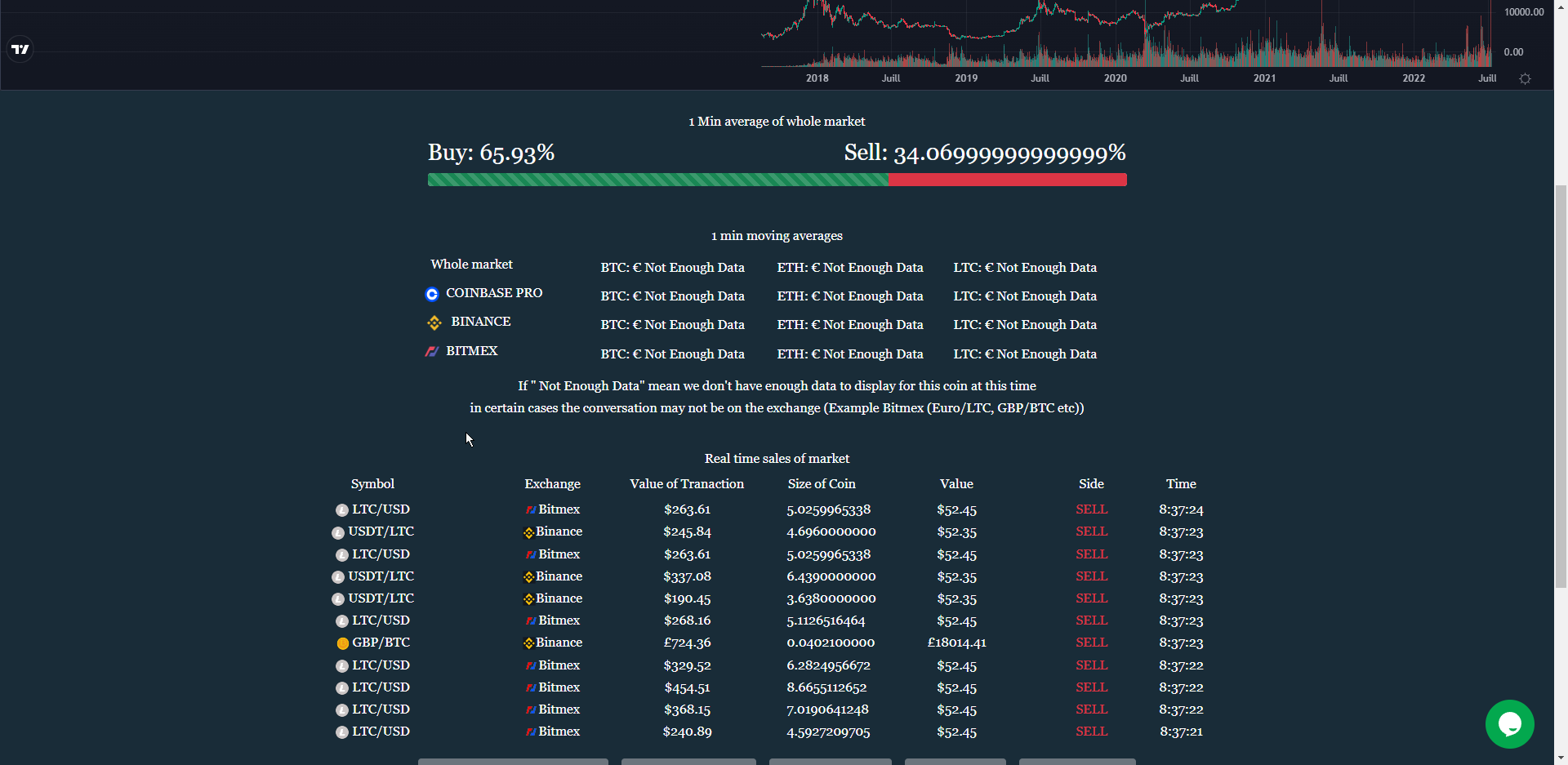Viewport: 1568px width, 765px height.
Task: Click the 2021 label on chart time axis
Action: [x=1264, y=78]
